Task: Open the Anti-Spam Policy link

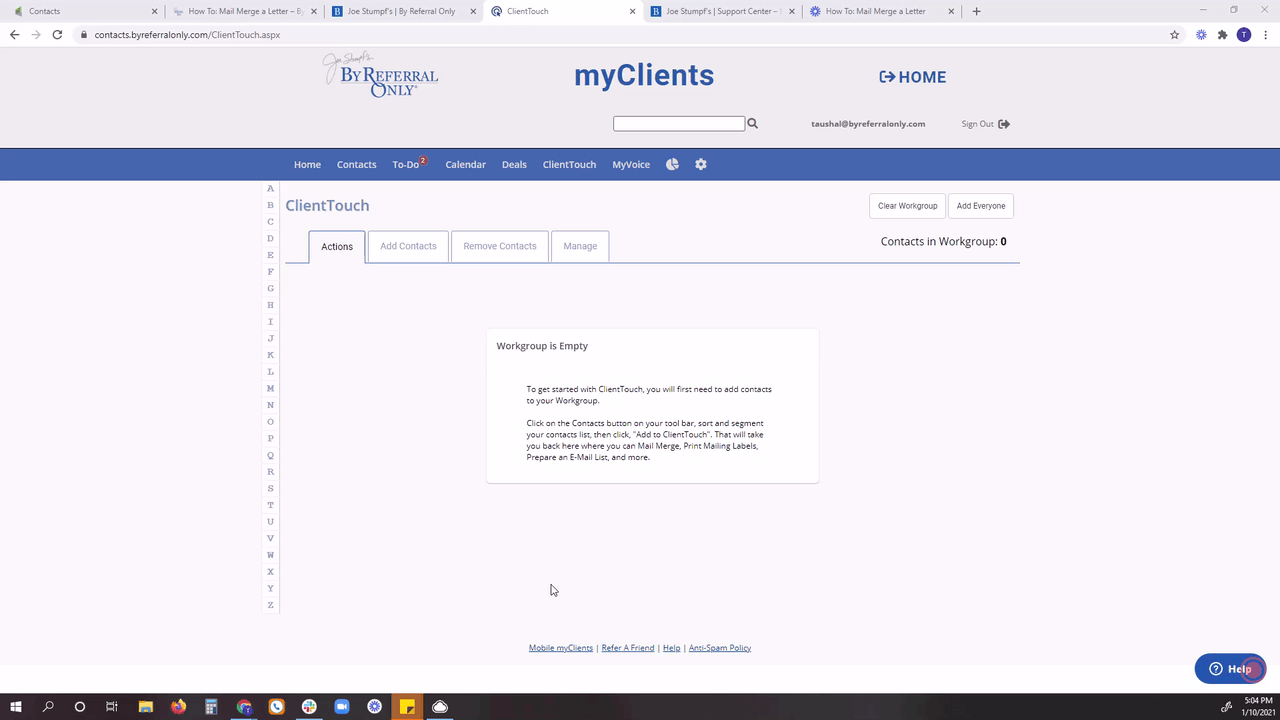Action: click(720, 648)
